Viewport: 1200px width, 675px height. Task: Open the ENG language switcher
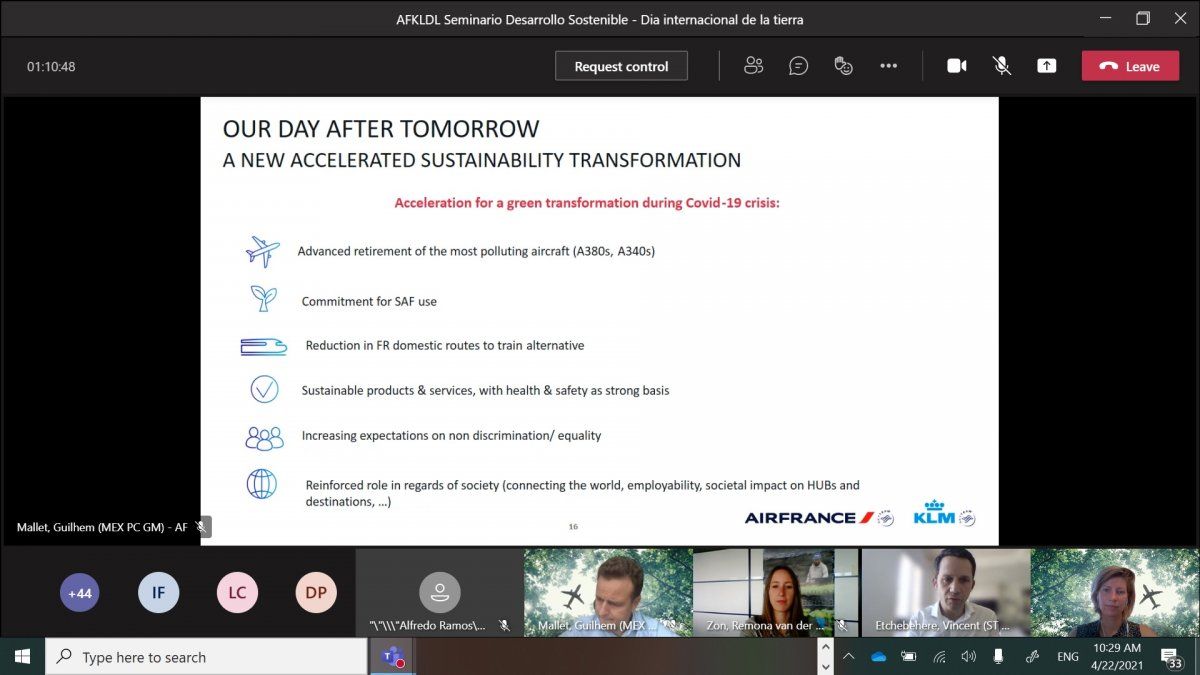click(x=1066, y=657)
